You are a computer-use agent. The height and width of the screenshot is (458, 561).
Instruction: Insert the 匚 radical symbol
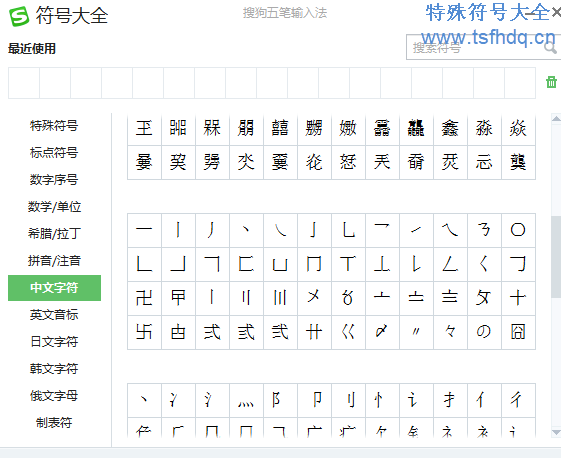246,264
